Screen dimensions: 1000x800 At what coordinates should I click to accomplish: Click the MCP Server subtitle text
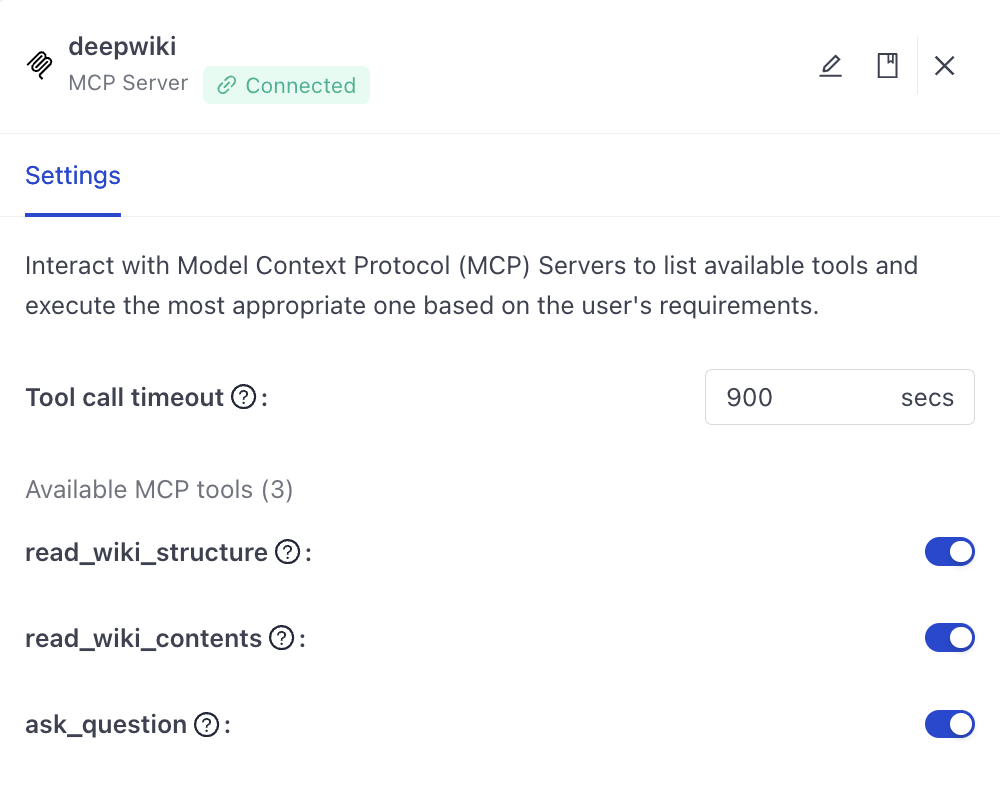coord(128,83)
